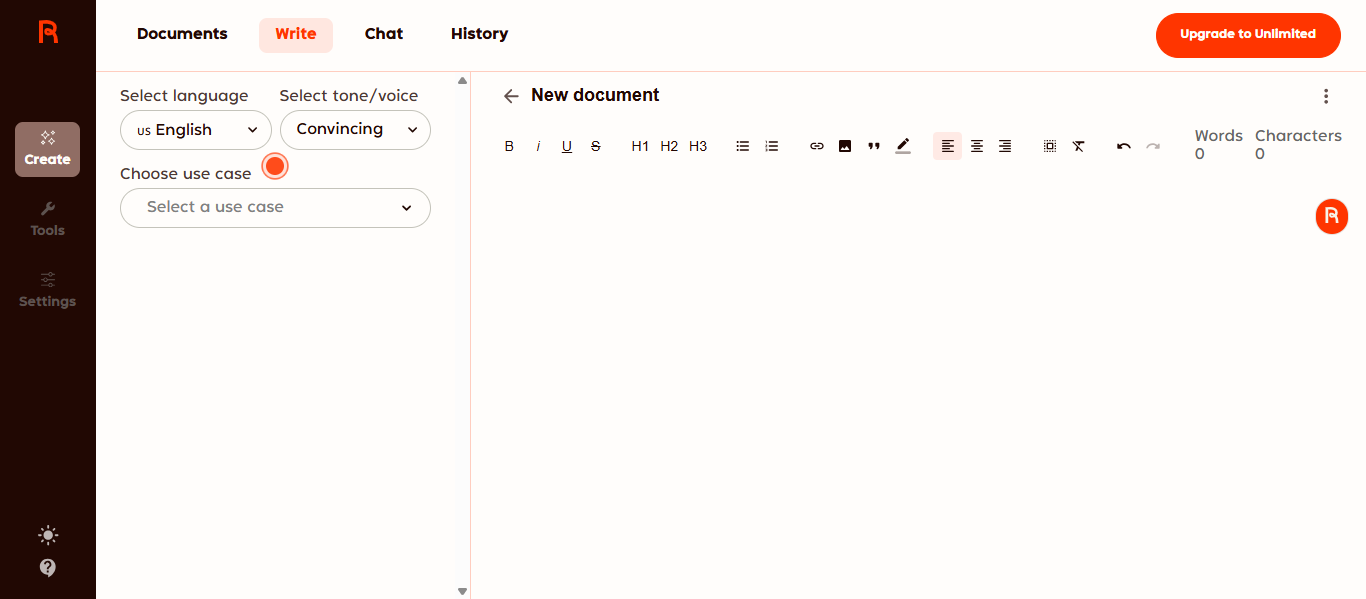The height and width of the screenshot is (599, 1366).
Task: Open the text highlight color picker
Action: click(903, 146)
